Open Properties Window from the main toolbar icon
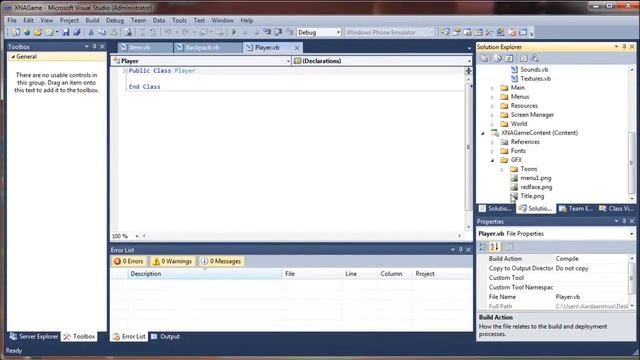This screenshot has width=640, height=360. tap(456, 32)
